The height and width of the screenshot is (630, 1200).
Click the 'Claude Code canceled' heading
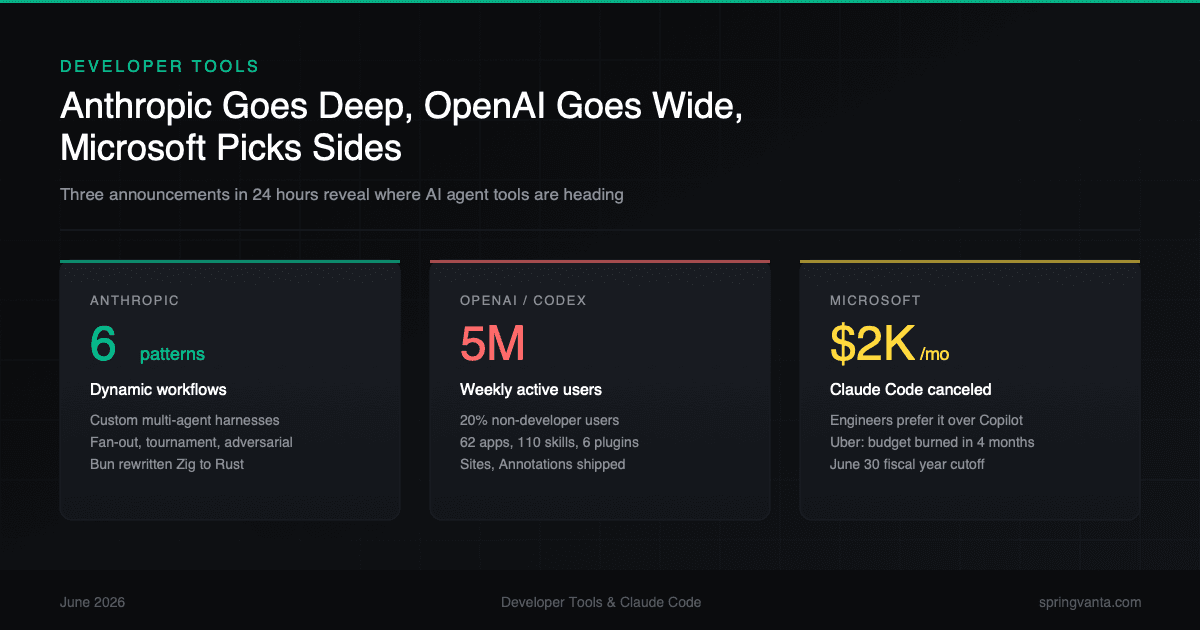911,389
